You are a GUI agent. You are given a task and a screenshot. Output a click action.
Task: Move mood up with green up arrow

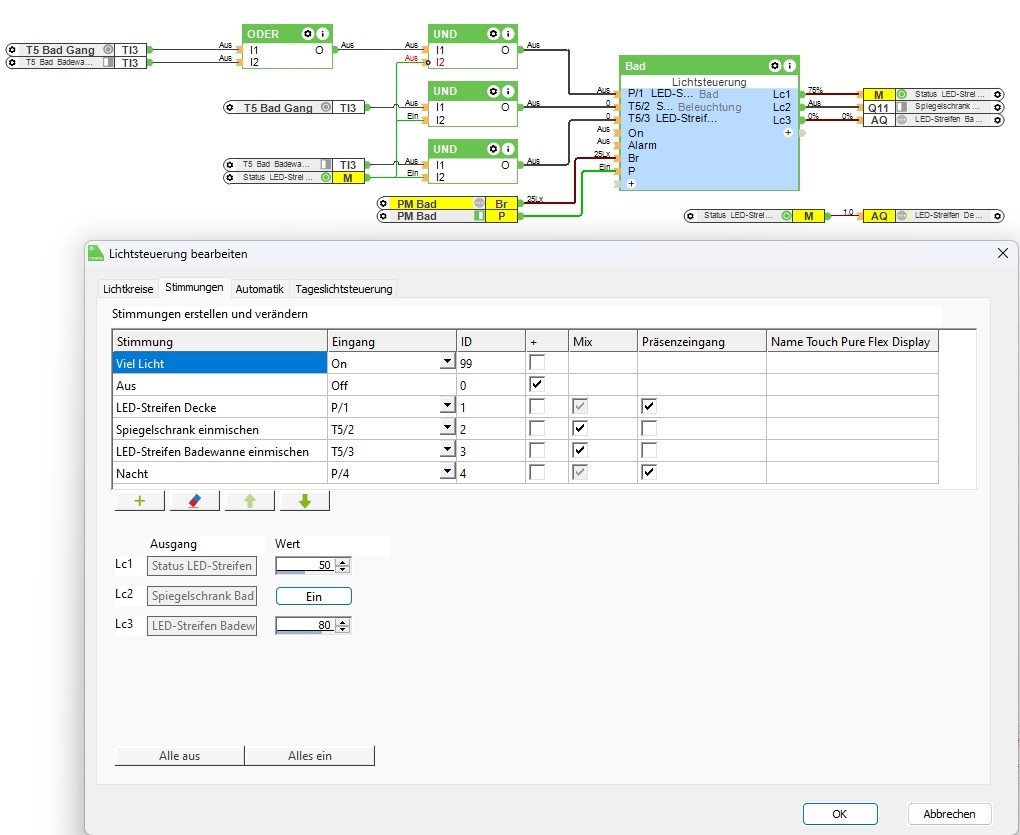[x=249, y=501]
